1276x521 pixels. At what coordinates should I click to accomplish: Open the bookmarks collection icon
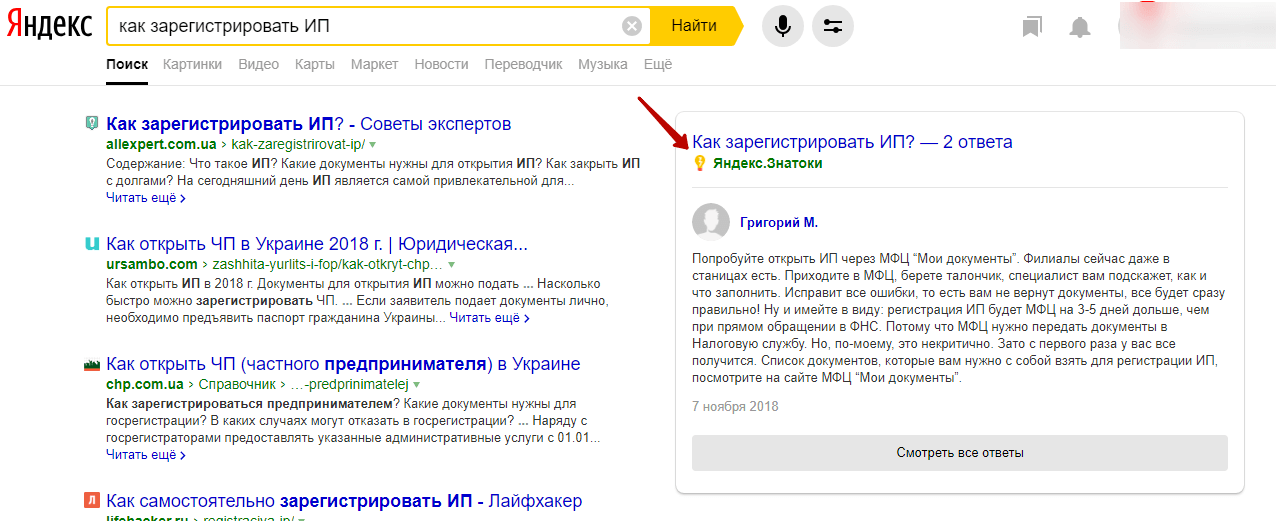coord(1031,27)
